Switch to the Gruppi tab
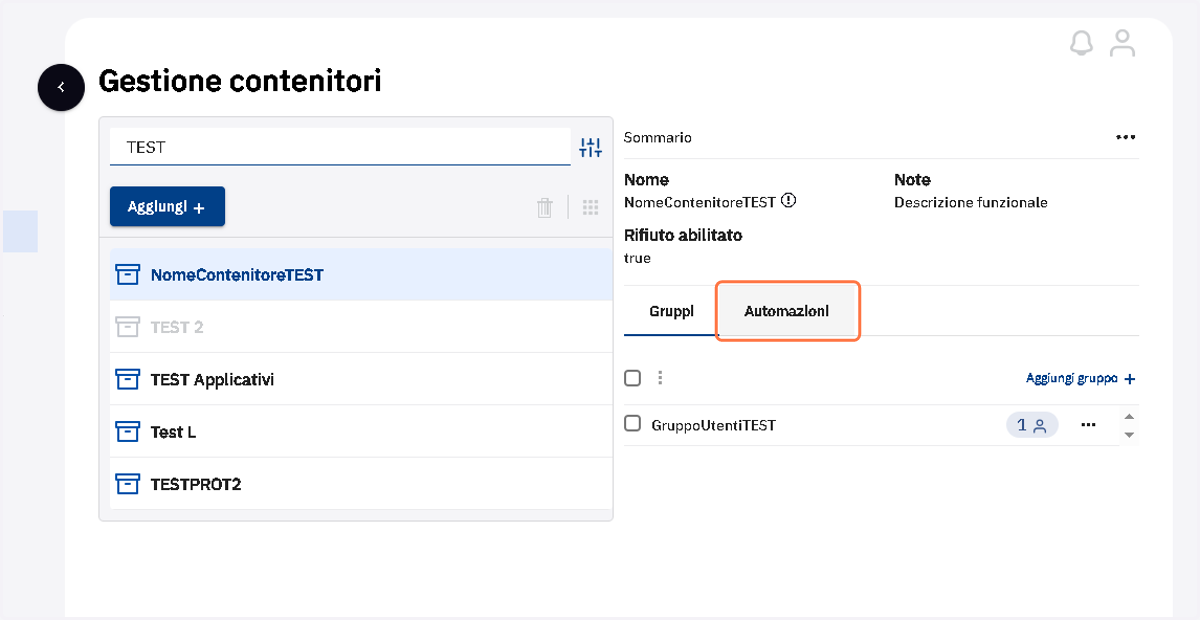Viewport: 1200px width, 620px height. [671, 311]
